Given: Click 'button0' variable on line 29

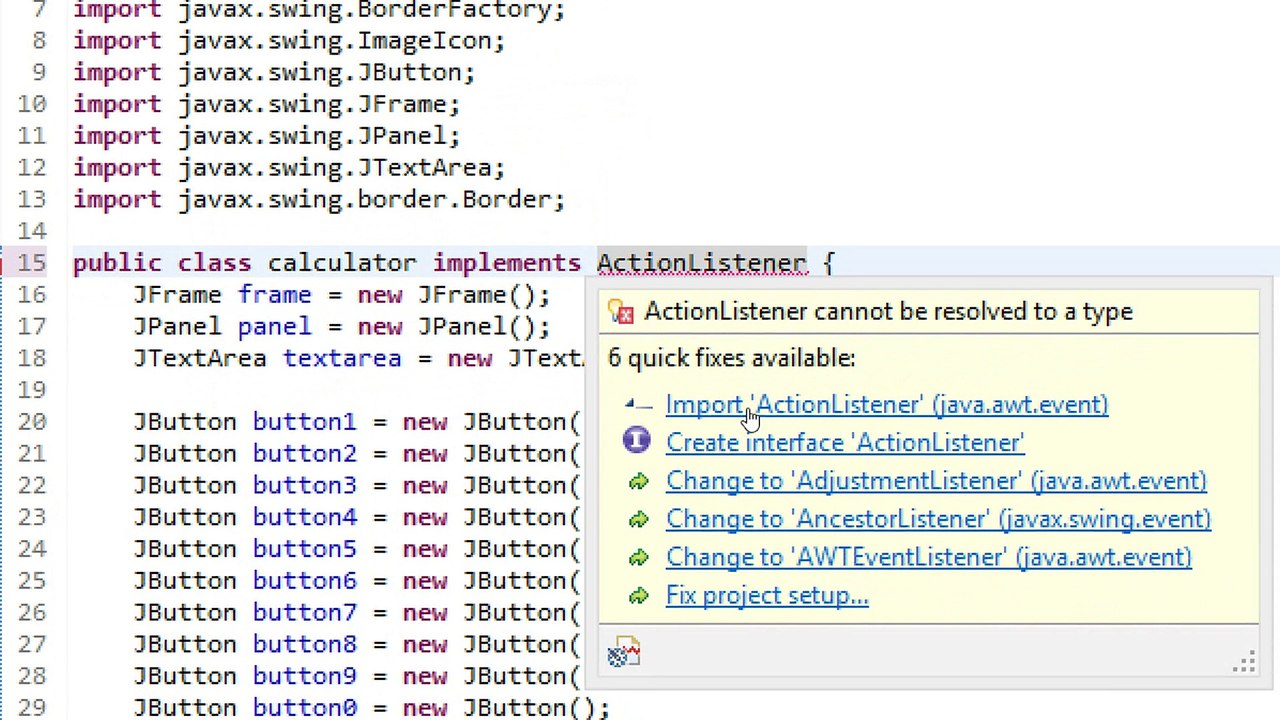Looking at the screenshot, I should click(x=304, y=708).
